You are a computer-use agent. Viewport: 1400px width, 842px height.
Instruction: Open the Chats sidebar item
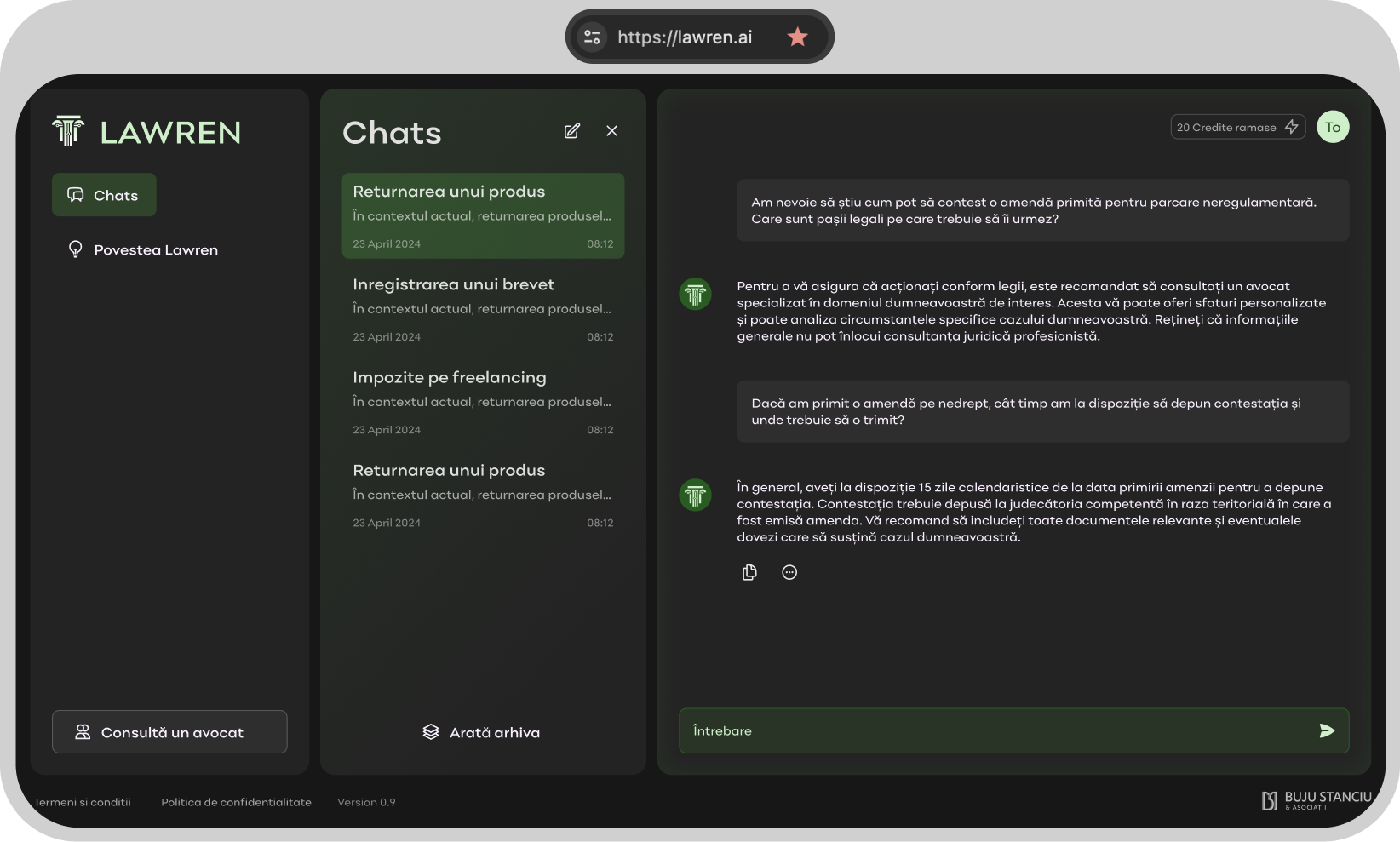(104, 195)
